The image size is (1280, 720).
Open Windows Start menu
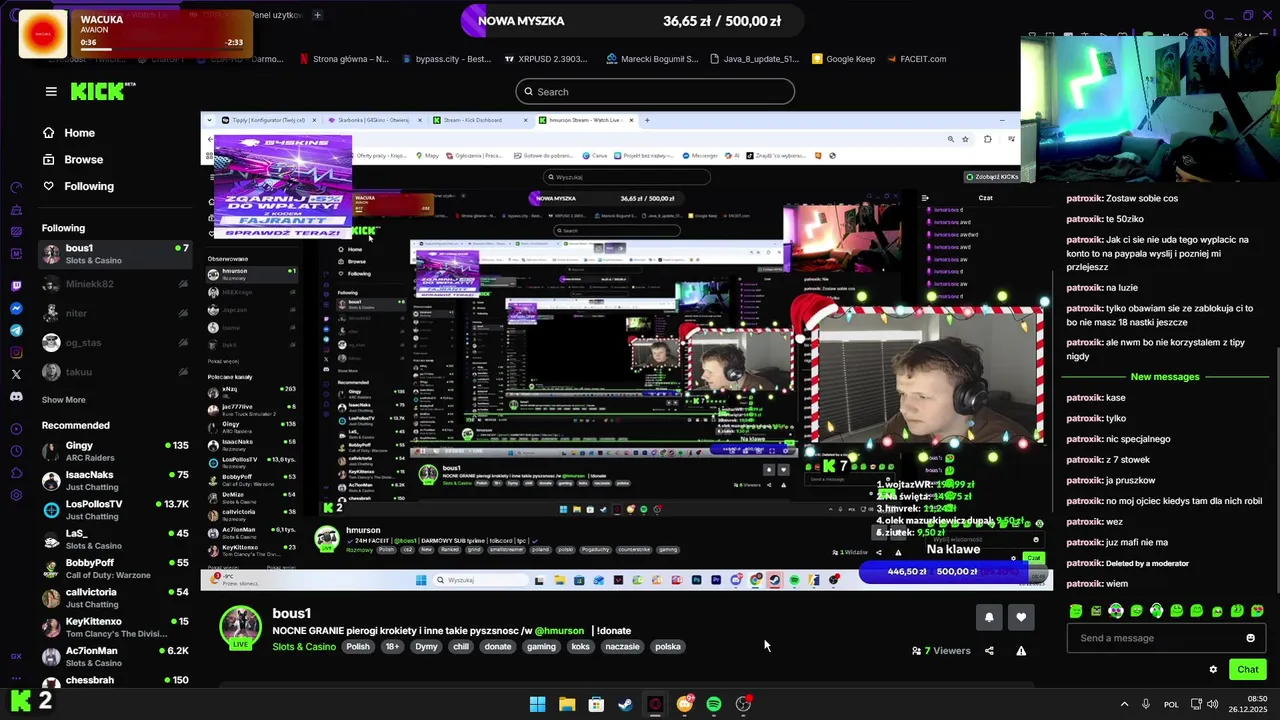(537, 704)
